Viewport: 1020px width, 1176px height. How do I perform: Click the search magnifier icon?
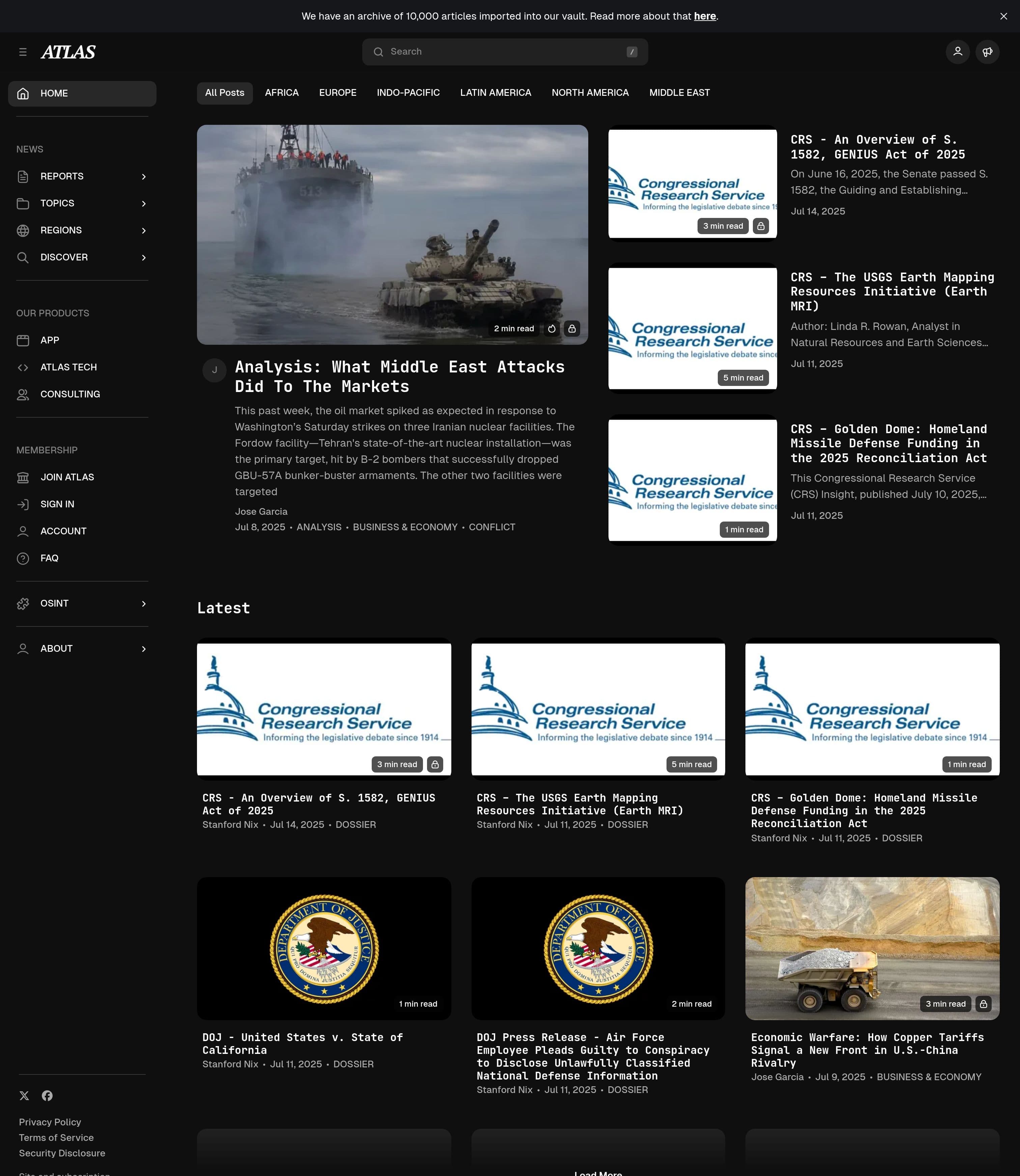(x=378, y=52)
